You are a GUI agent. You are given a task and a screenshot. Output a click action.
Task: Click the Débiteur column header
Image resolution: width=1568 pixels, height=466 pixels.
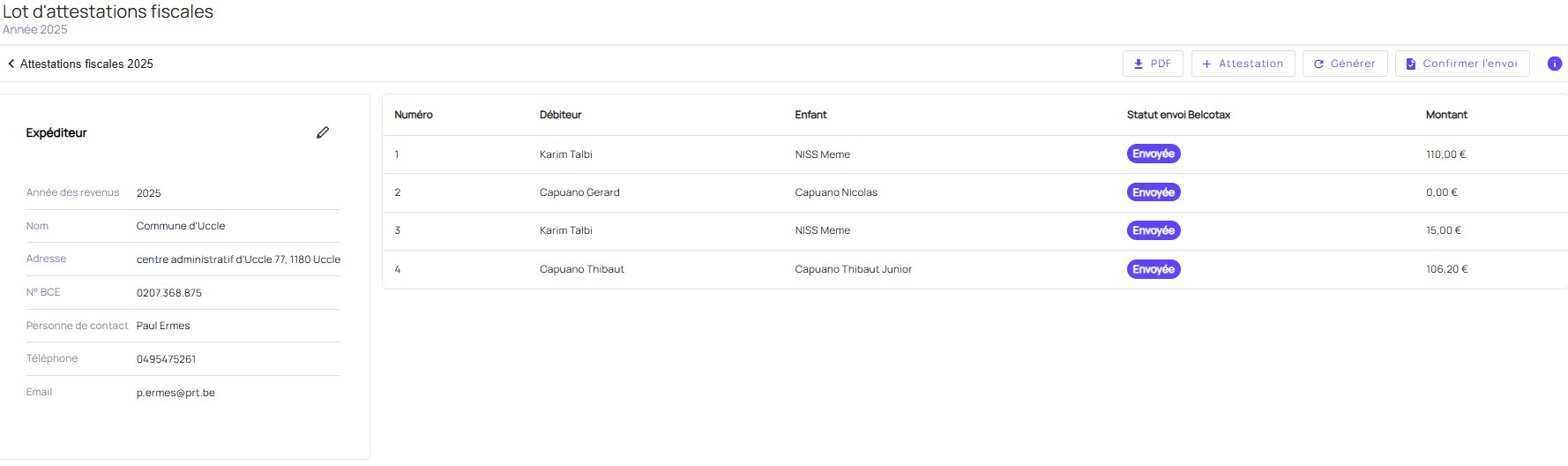point(560,115)
